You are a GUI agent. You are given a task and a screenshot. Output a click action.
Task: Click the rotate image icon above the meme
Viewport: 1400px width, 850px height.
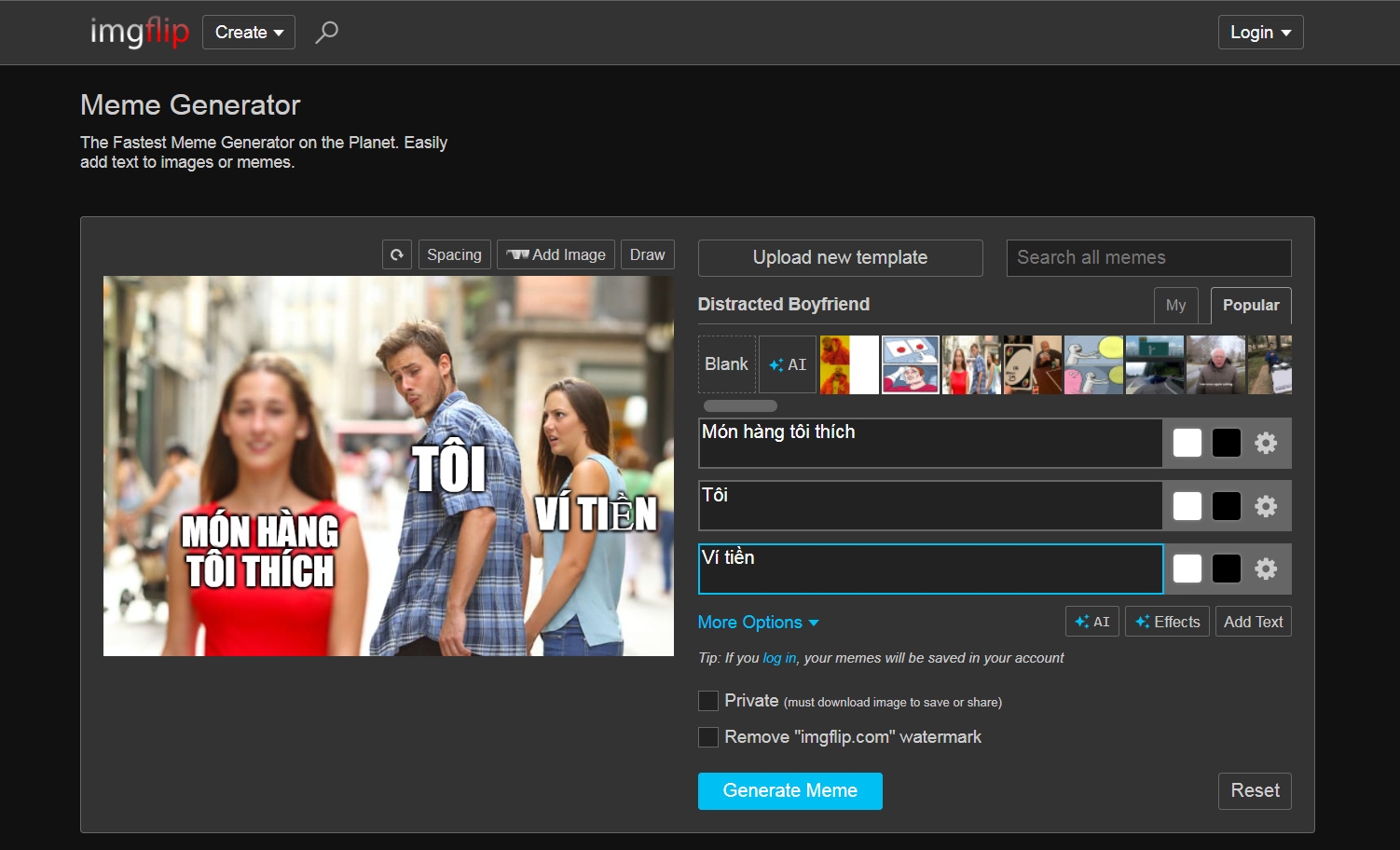coord(397,254)
